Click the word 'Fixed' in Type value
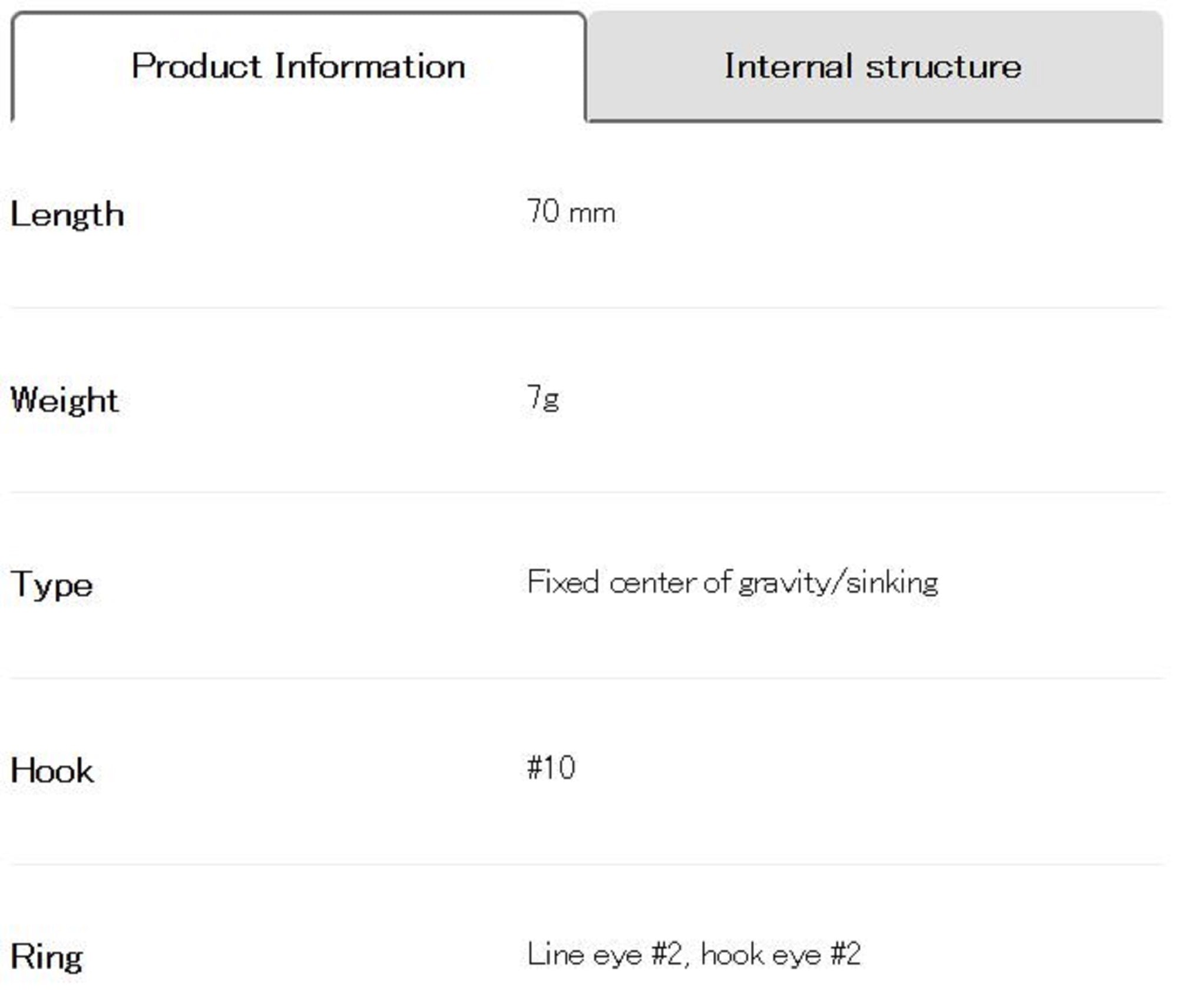The image size is (1178, 1008). pyautogui.click(x=563, y=583)
